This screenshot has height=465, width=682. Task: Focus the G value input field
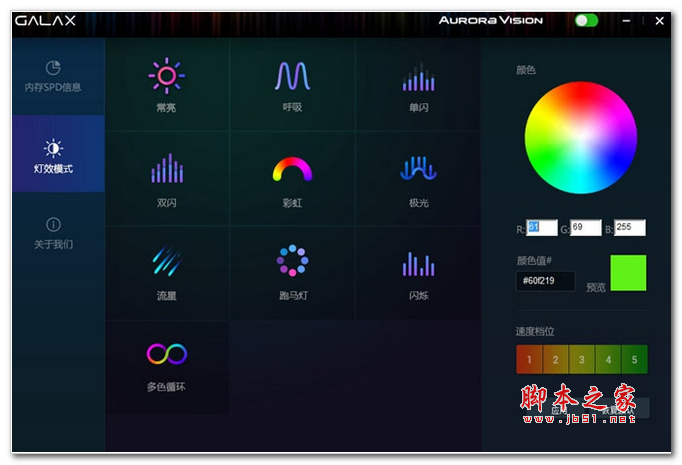pyautogui.click(x=585, y=227)
